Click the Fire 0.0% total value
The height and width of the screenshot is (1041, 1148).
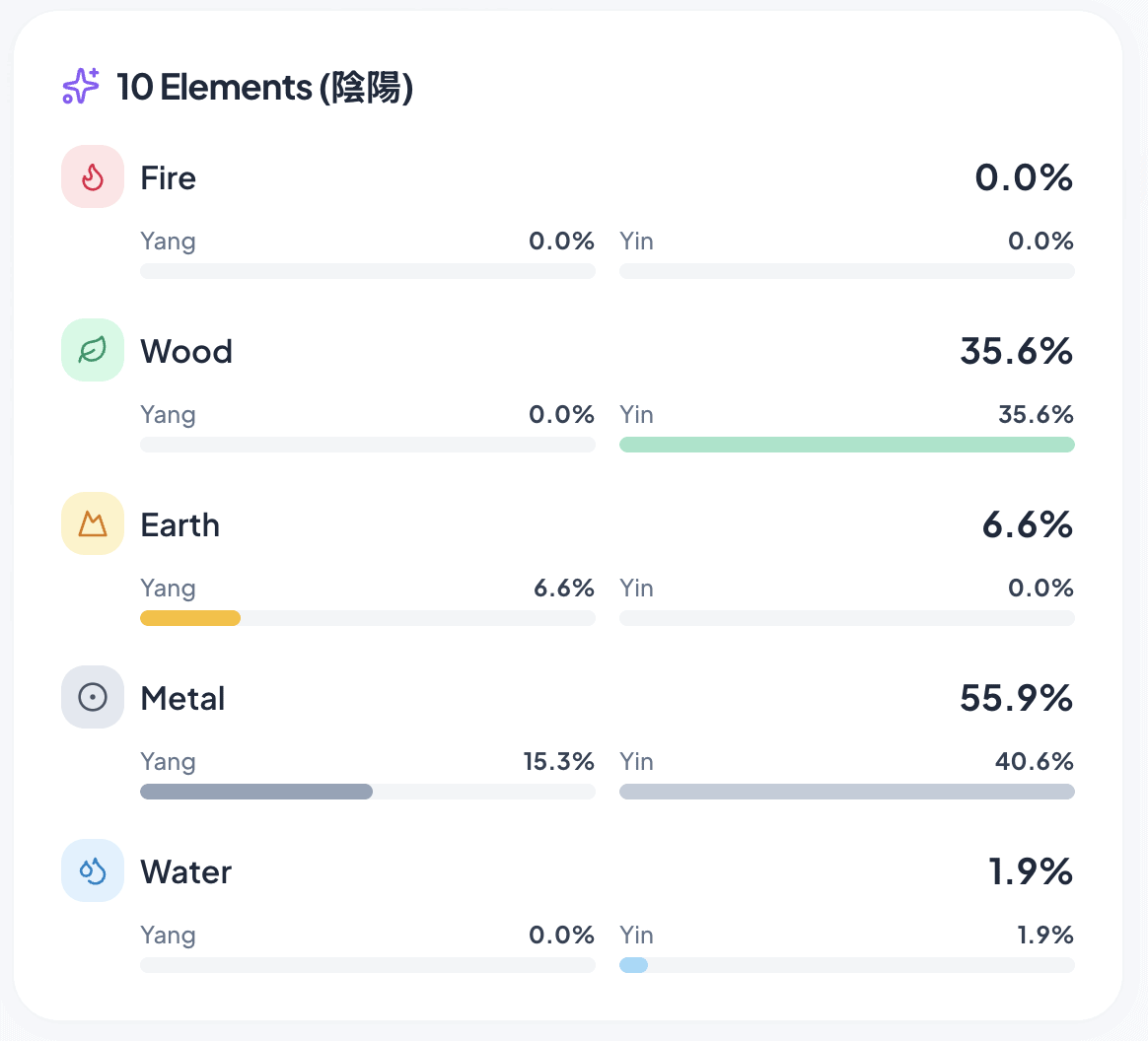1024,178
